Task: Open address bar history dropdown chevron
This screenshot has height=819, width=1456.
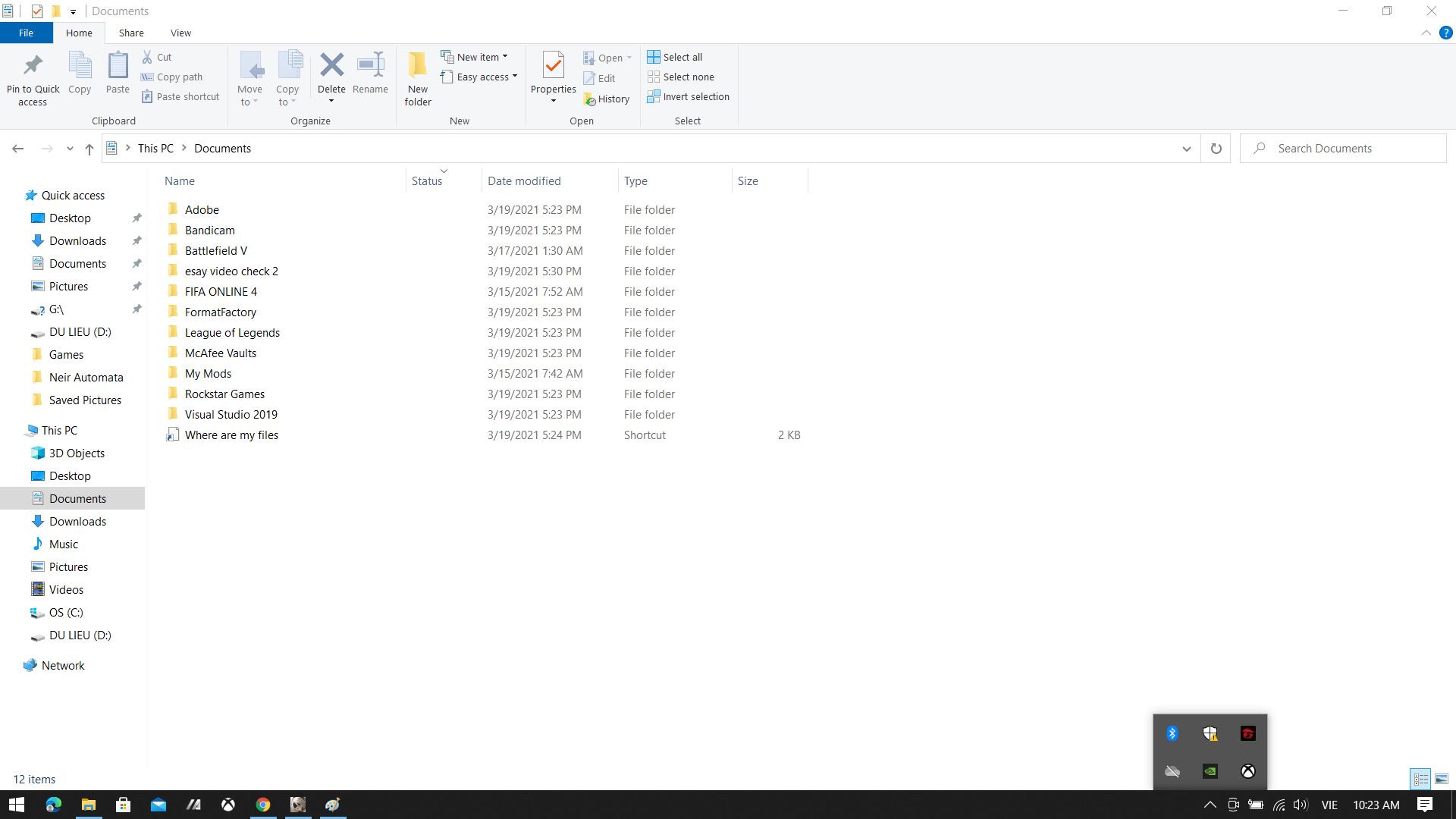Action: pos(1186,149)
